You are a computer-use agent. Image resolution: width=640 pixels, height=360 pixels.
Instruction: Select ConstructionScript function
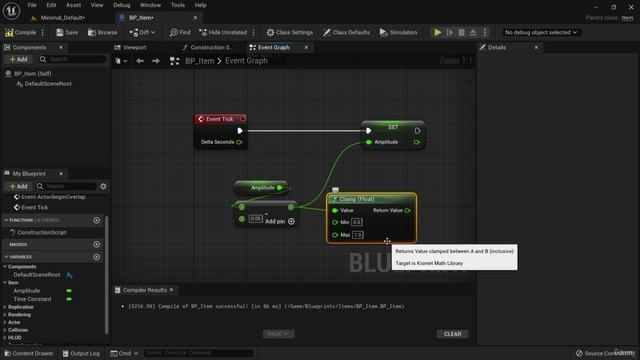42,232
